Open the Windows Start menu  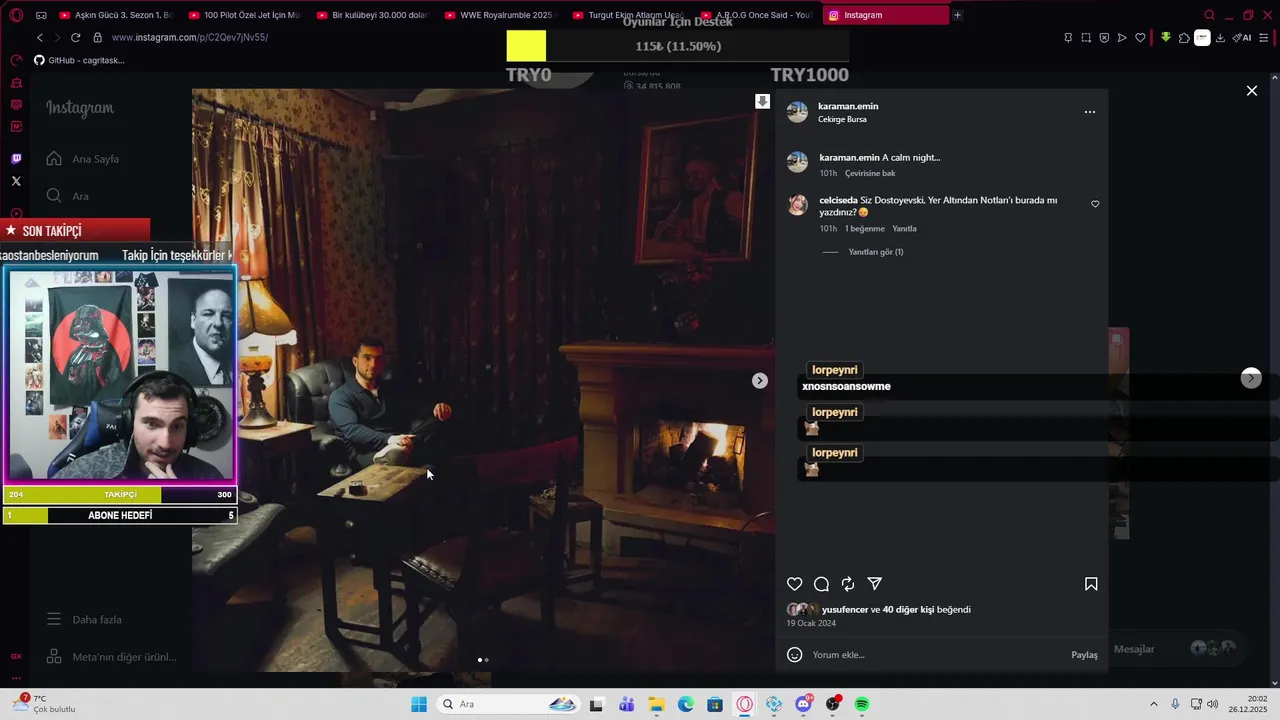(418, 705)
